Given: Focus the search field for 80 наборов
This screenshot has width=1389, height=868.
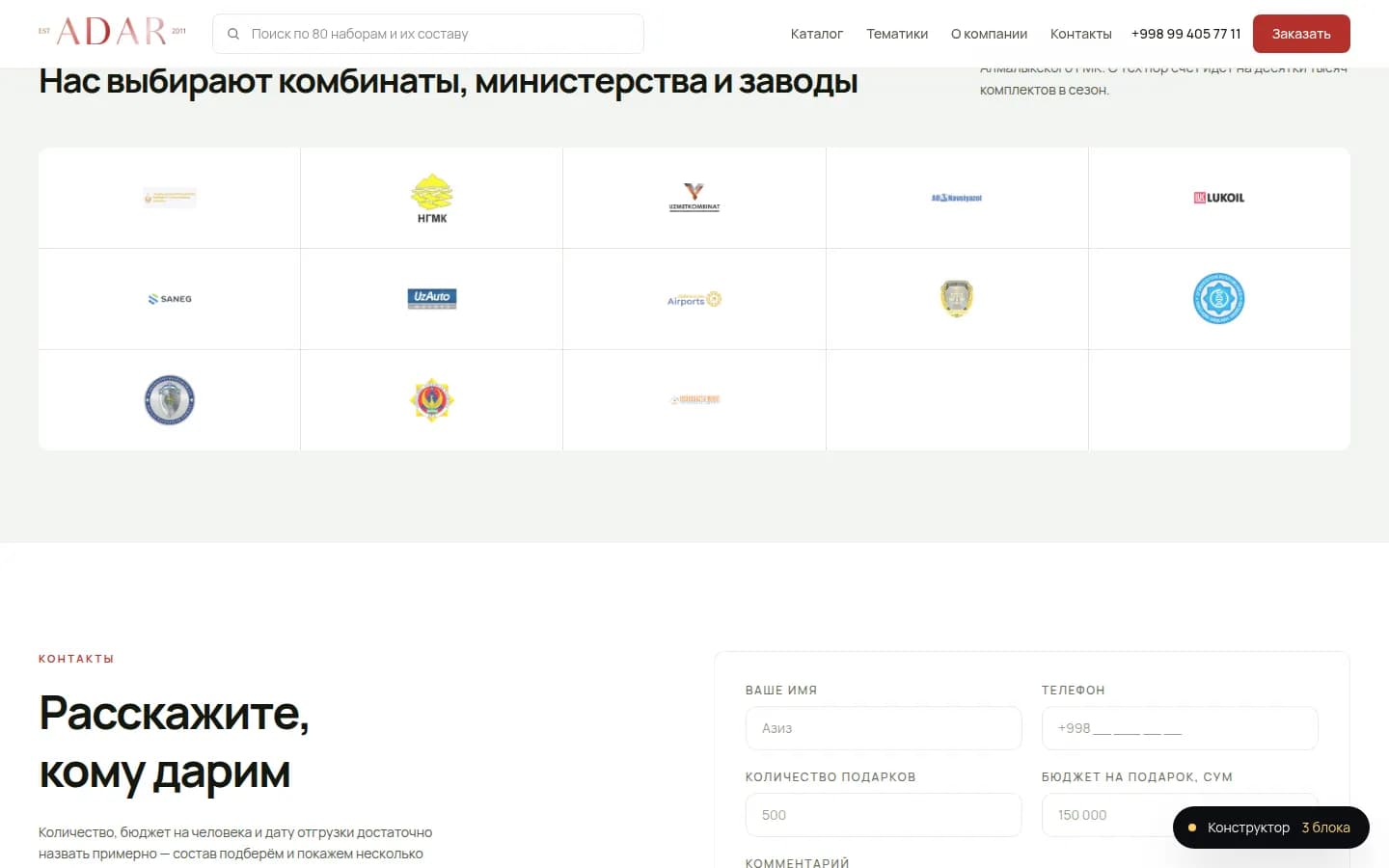Looking at the screenshot, I should [428, 34].
